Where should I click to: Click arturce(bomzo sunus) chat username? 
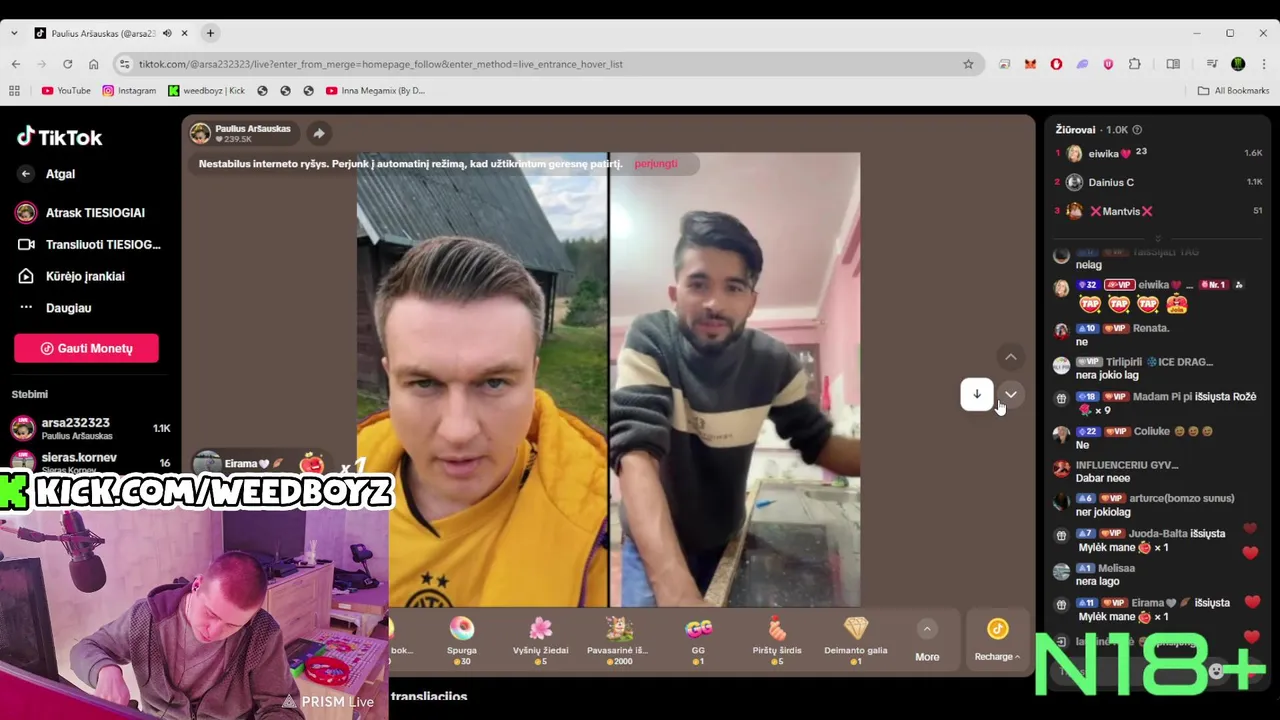pyautogui.click(x=1181, y=498)
